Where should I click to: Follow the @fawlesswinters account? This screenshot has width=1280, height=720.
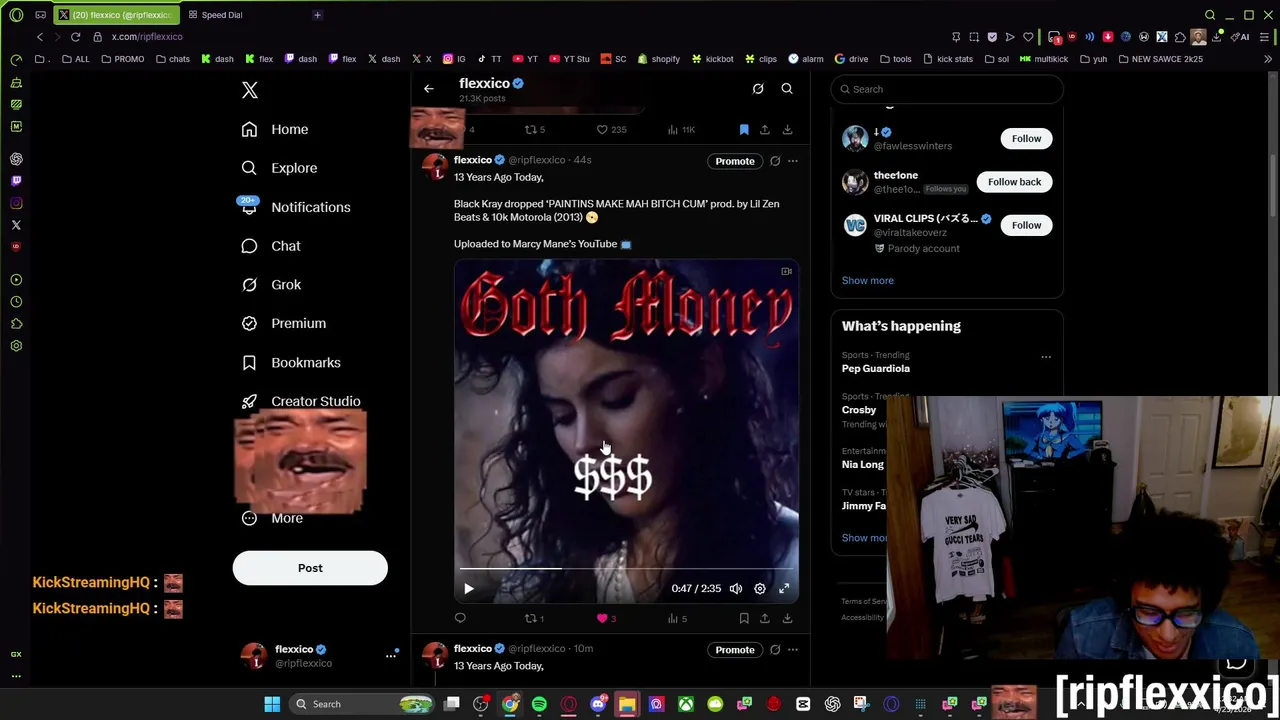point(1026,139)
